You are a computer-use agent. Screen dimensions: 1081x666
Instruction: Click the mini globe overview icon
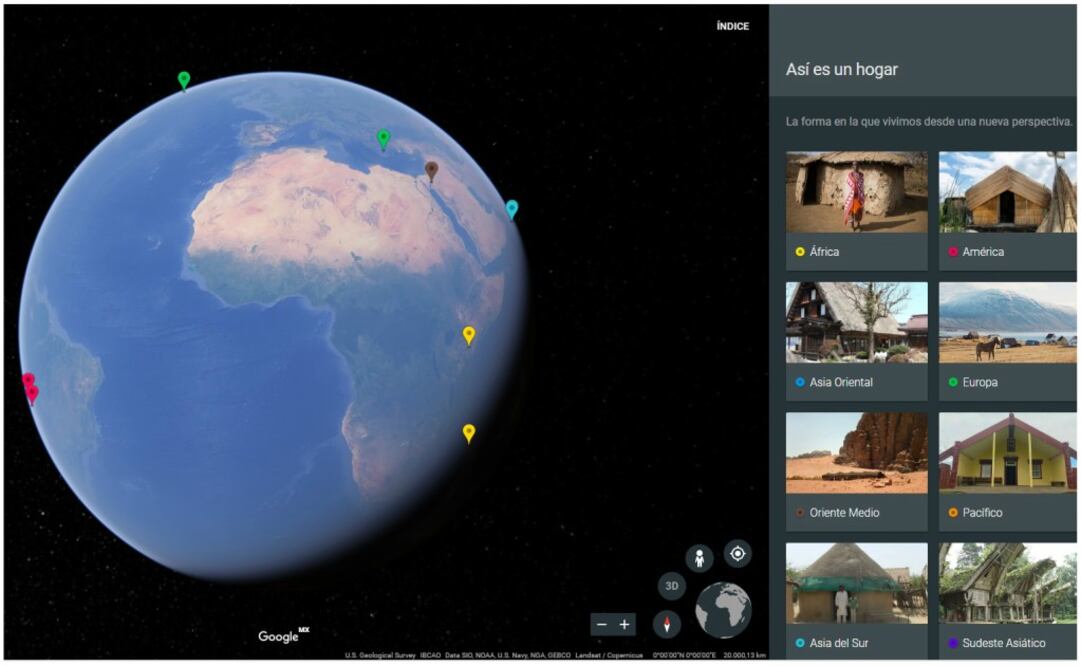coord(723,610)
